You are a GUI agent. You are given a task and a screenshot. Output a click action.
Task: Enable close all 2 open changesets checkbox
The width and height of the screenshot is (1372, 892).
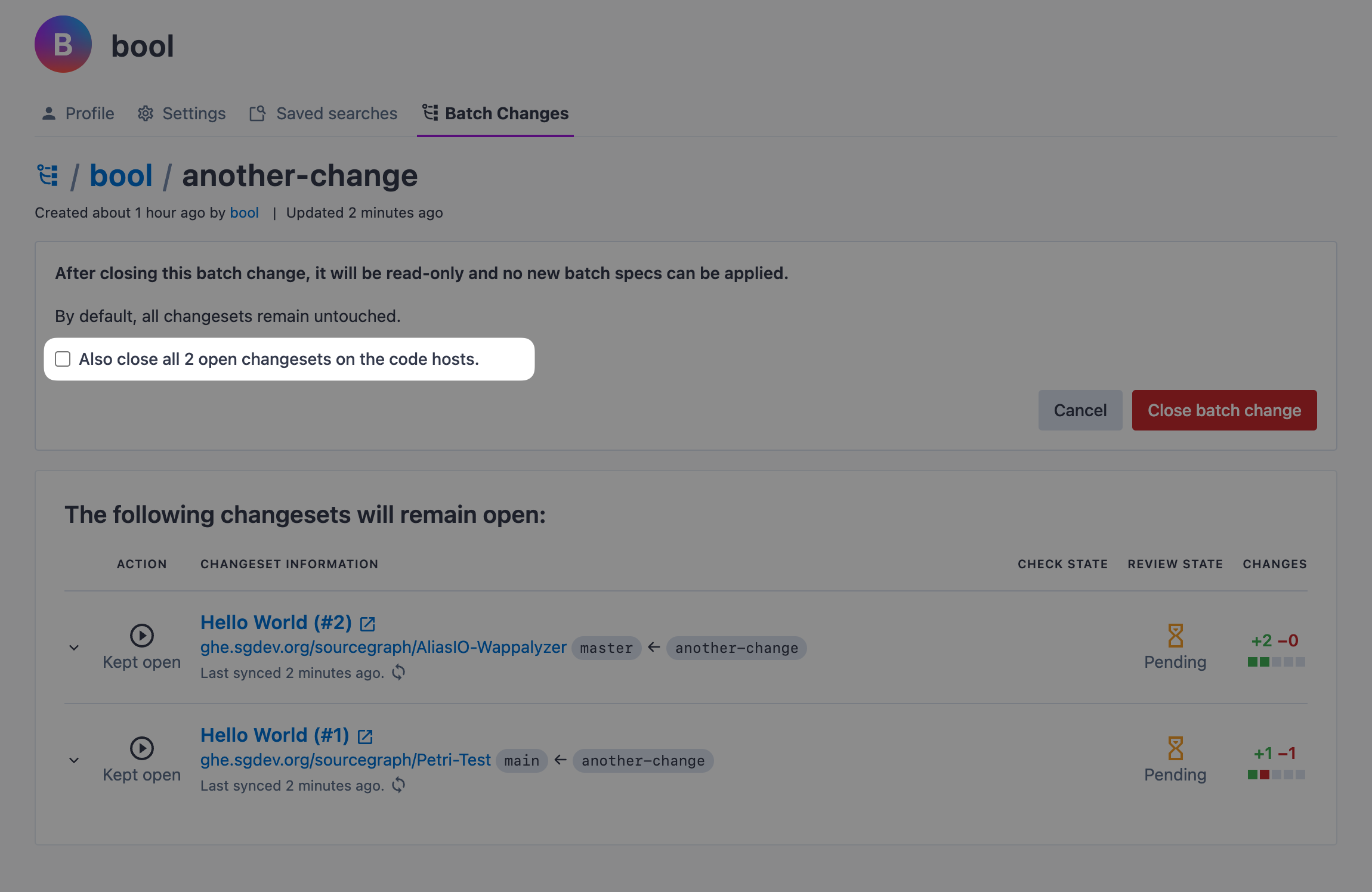pyautogui.click(x=63, y=358)
